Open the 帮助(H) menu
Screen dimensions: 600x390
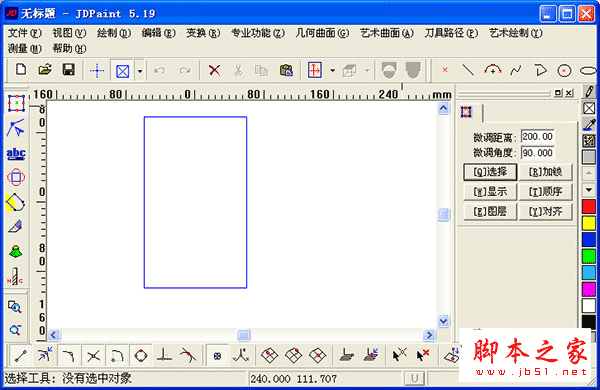(69, 49)
